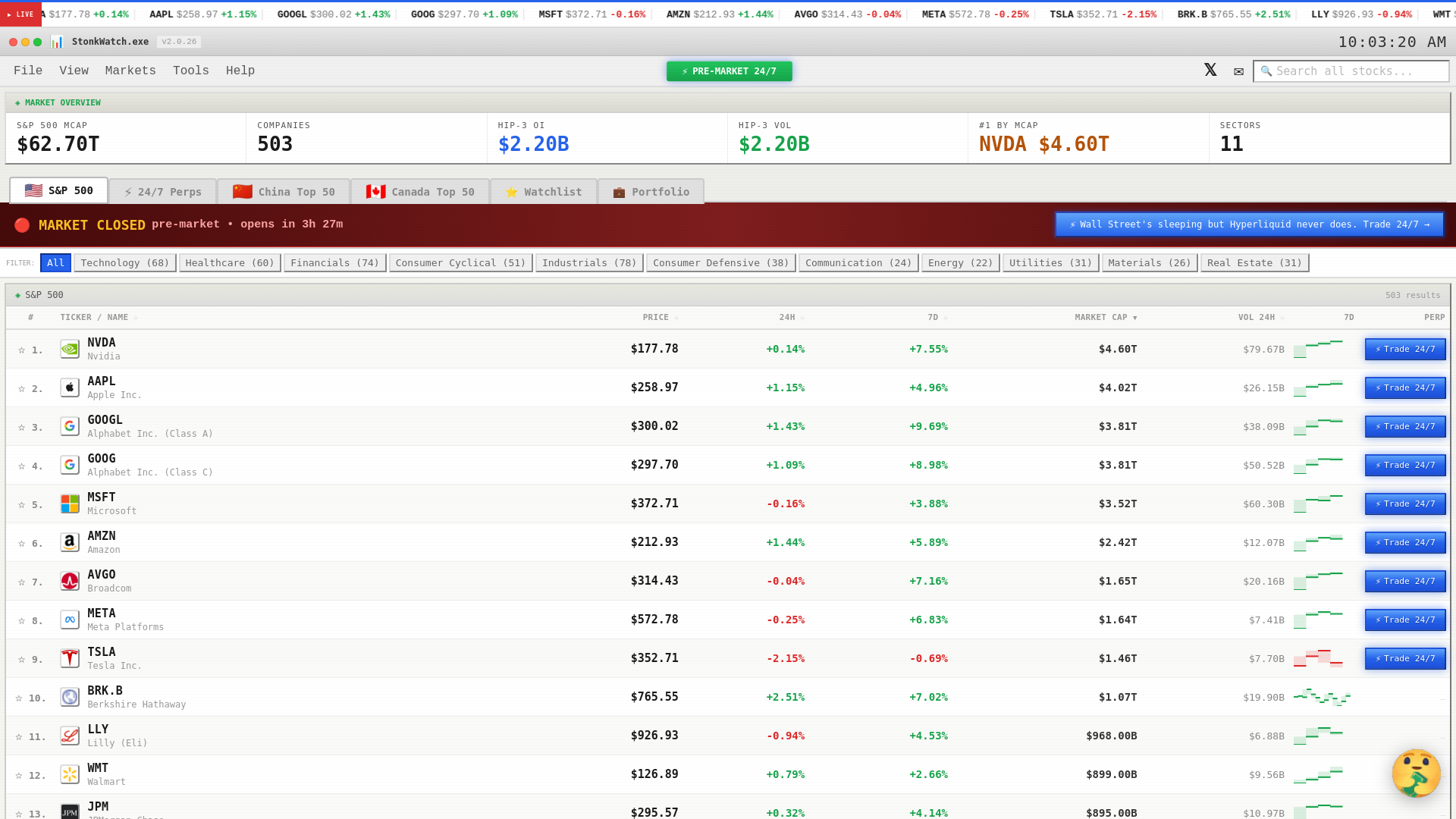Click the Hyperliquid Trade 24/7 banner
This screenshot has height=819, width=1456.
[1250, 224]
